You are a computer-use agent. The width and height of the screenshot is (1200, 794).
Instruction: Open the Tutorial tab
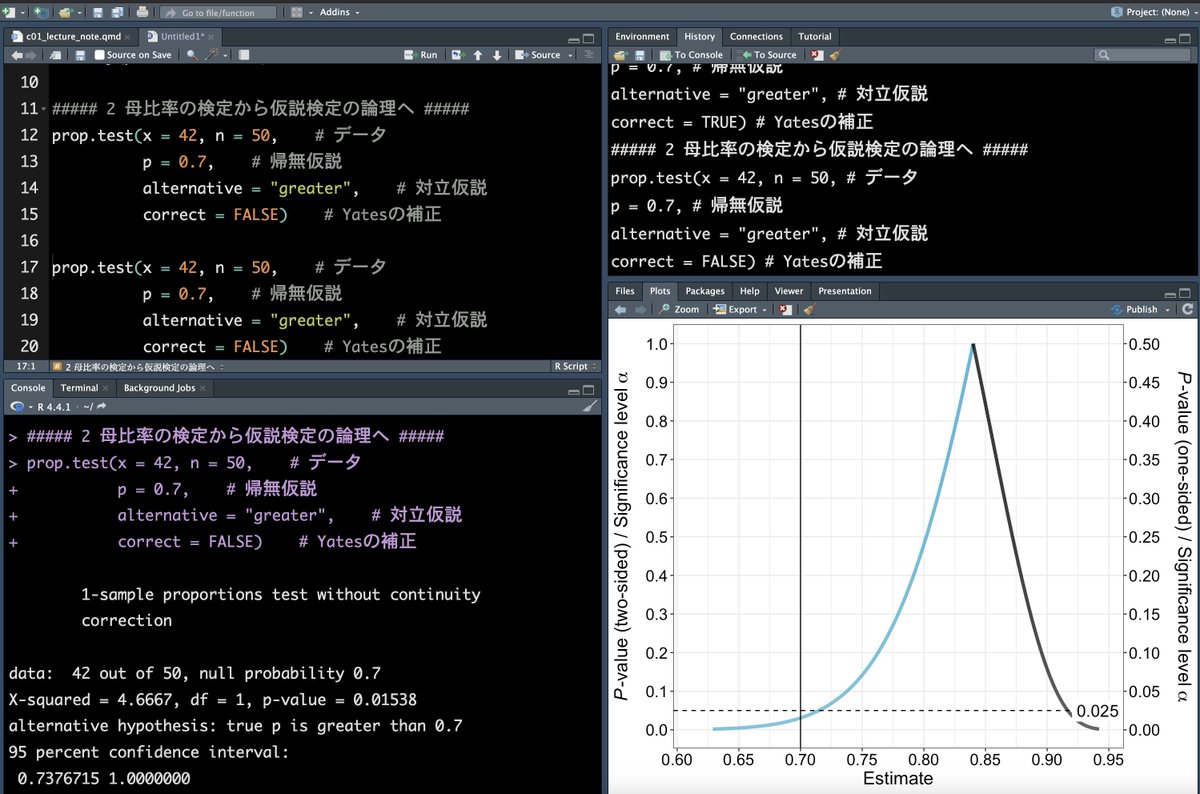(x=815, y=36)
